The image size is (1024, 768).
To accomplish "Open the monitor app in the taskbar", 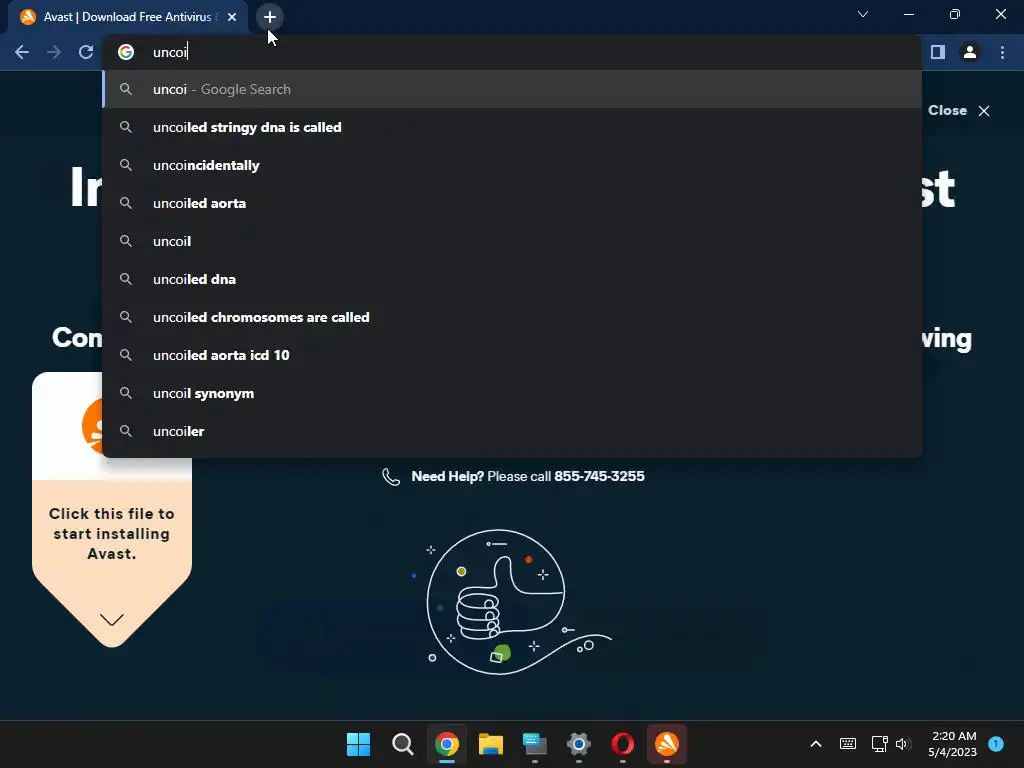I will [535, 744].
